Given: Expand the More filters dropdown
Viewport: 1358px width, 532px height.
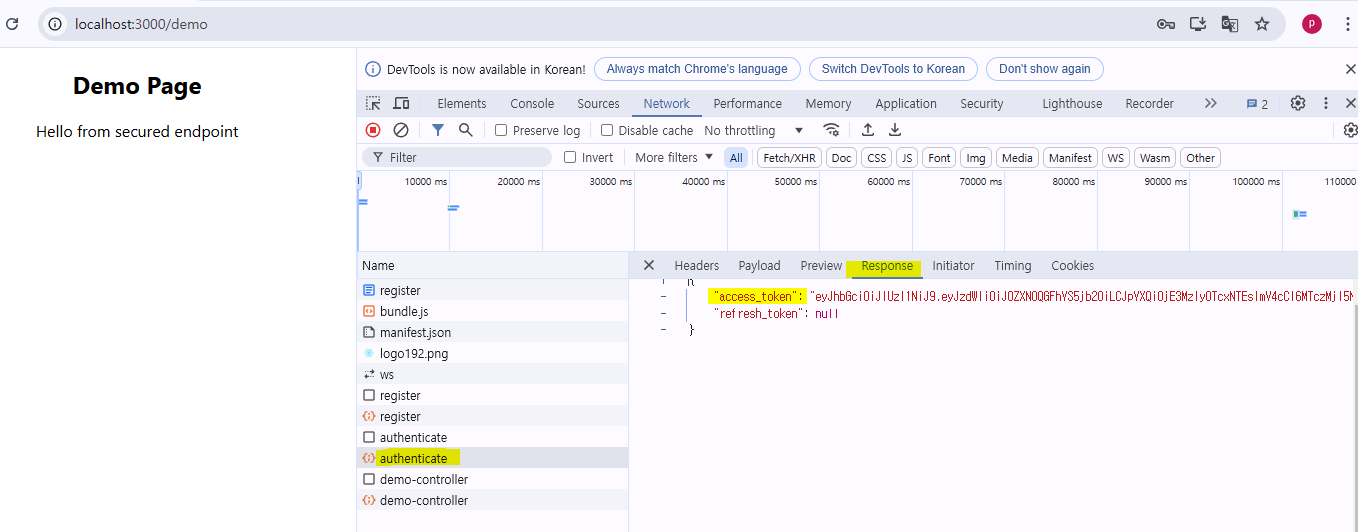Looking at the screenshot, I should coord(674,157).
